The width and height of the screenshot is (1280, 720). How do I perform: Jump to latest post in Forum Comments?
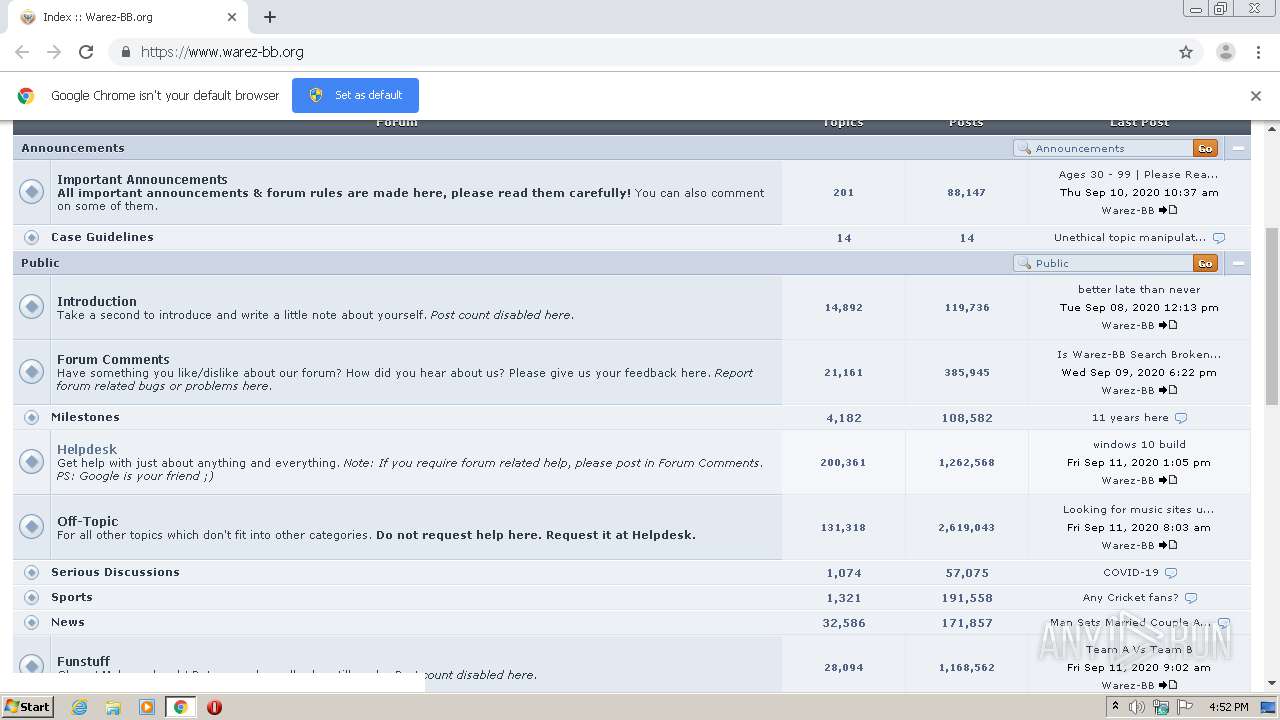point(1168,390)
